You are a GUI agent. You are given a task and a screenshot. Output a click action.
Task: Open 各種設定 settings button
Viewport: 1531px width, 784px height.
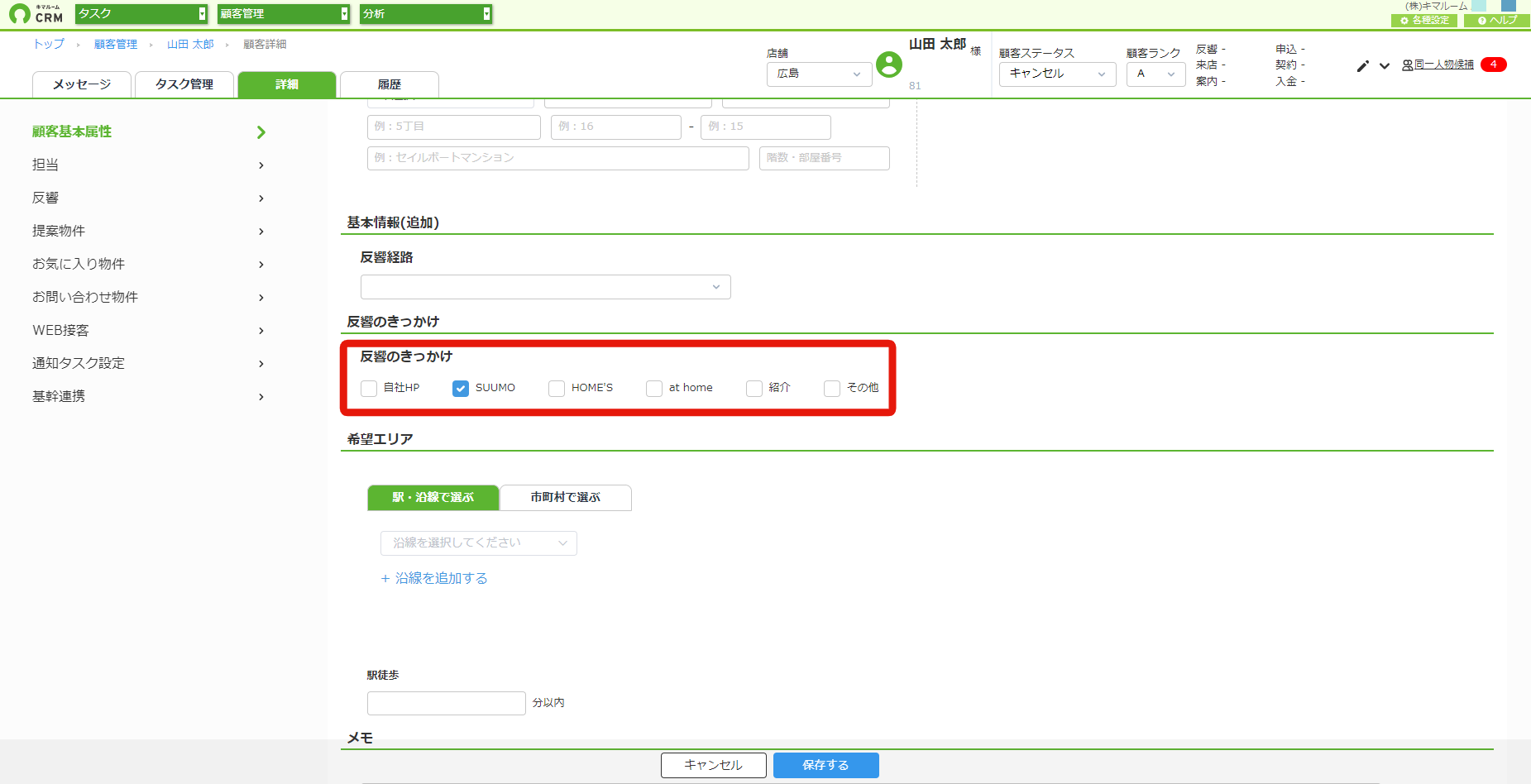pos(1424,20)
